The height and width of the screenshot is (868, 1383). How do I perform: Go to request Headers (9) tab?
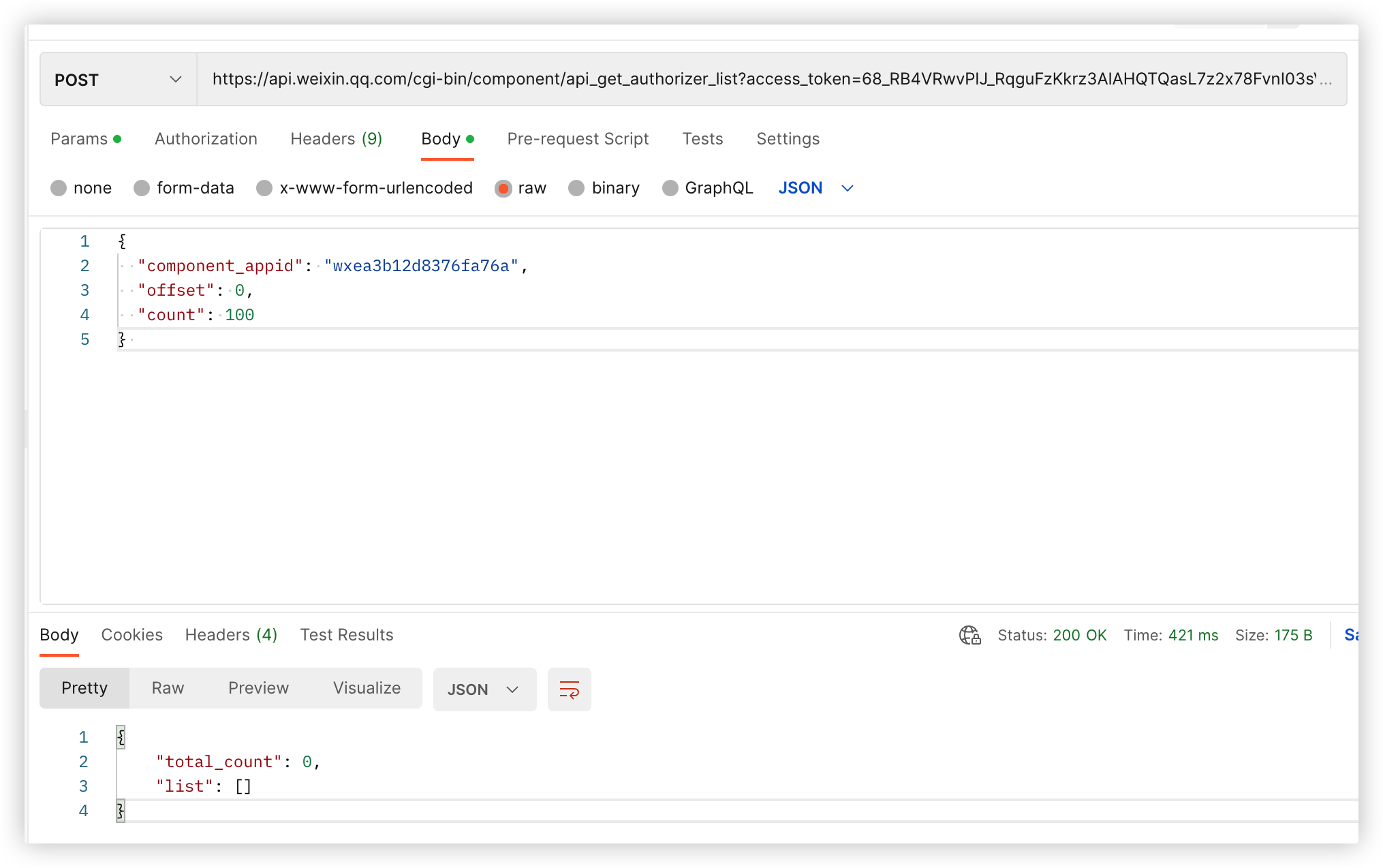[336, 139]
